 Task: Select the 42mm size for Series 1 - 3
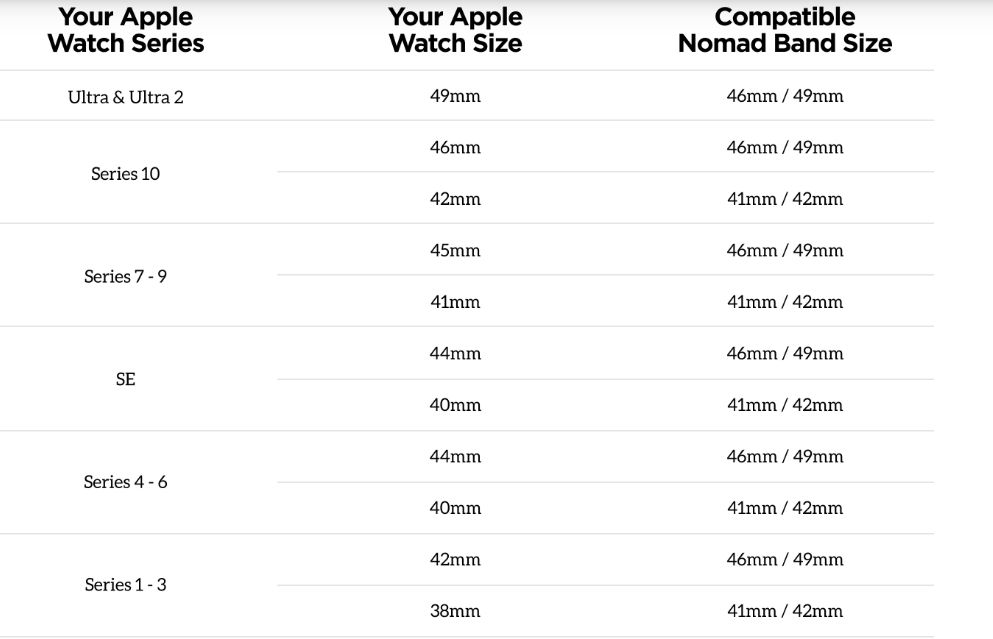point(455,560)
